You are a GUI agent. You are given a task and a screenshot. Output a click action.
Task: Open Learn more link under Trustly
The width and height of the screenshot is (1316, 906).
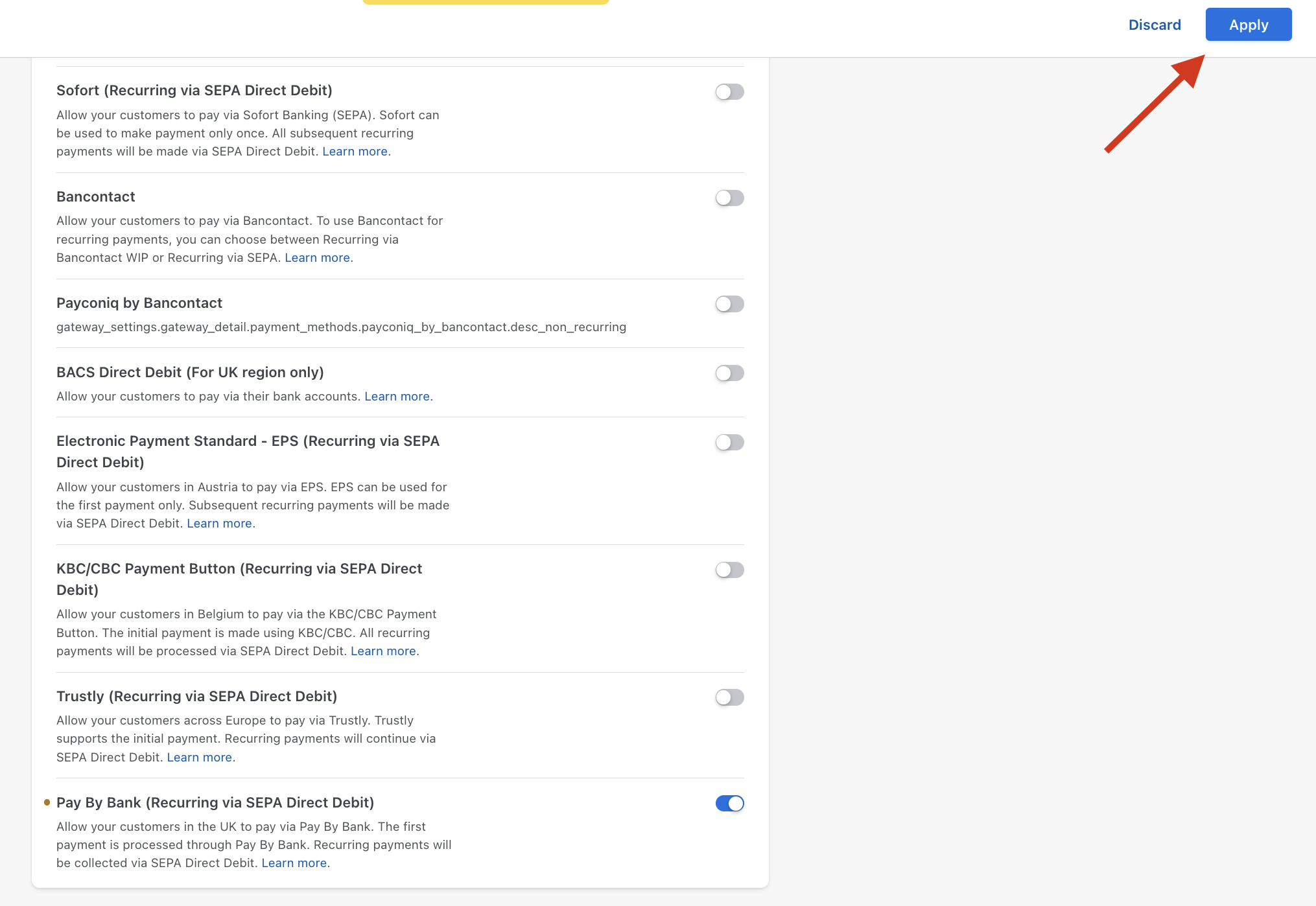click(199, 758)
